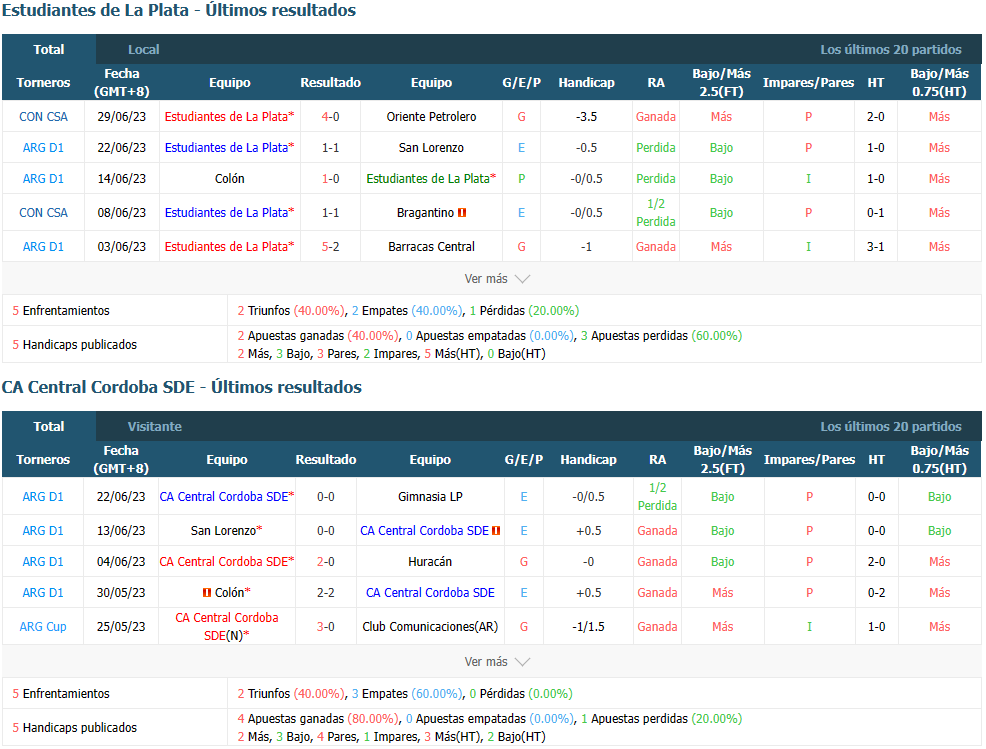This screenshot has width=986, height=749.
Task: Open ARG D1 link for Huracán match
Action: pos(43,562)
